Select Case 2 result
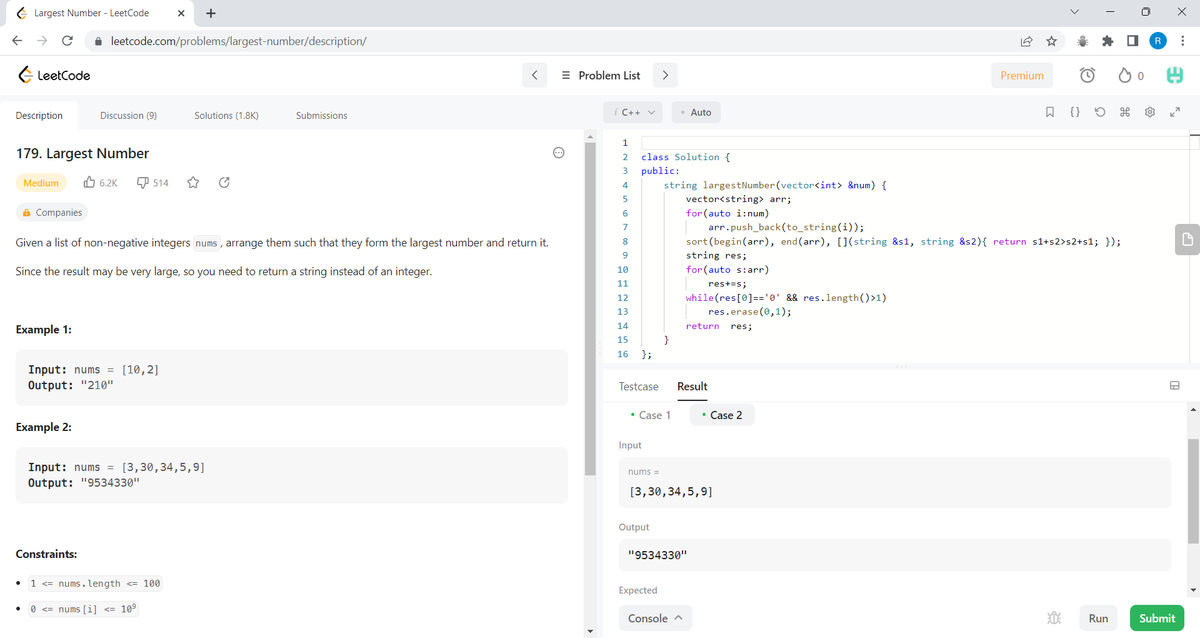The height and width of the screenshot is (638, 1200). pos(722,415)
